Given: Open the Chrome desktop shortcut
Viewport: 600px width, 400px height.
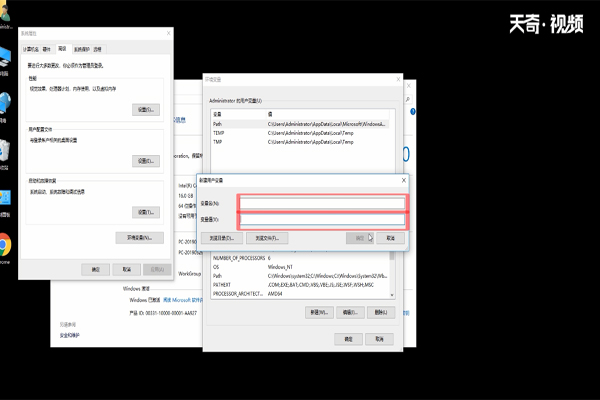Looking at the screenshot, I should 5,245.
